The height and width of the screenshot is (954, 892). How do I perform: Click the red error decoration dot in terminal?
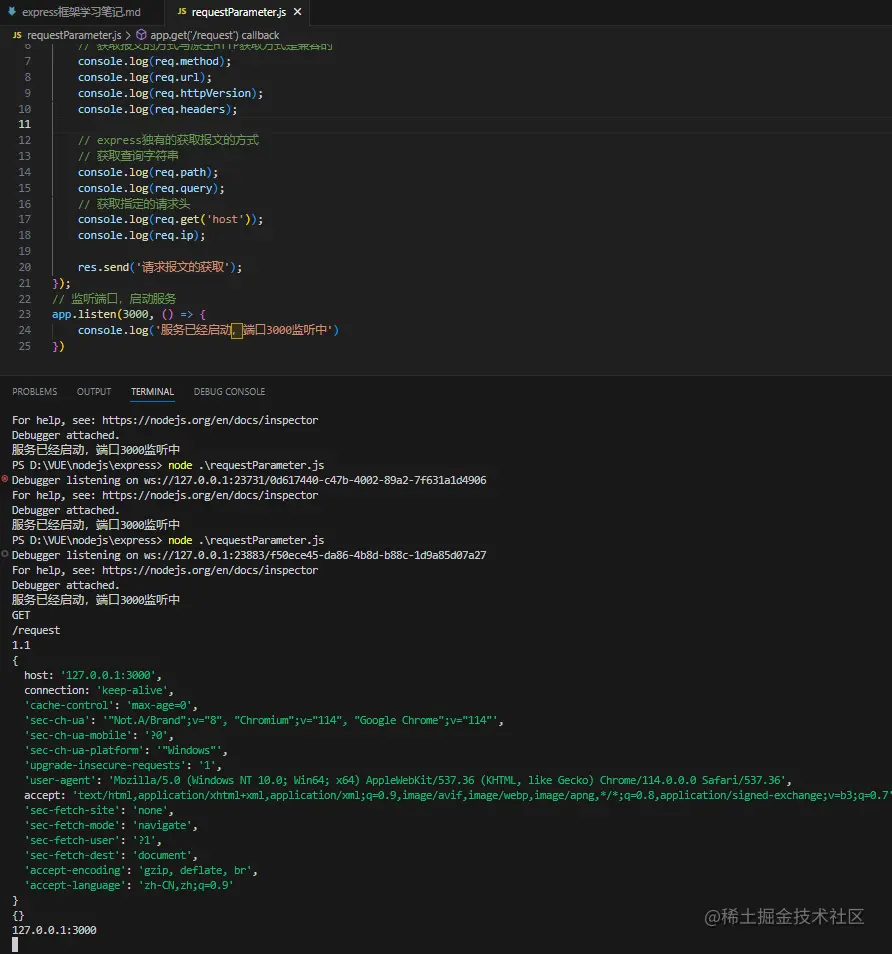(5, 479)
